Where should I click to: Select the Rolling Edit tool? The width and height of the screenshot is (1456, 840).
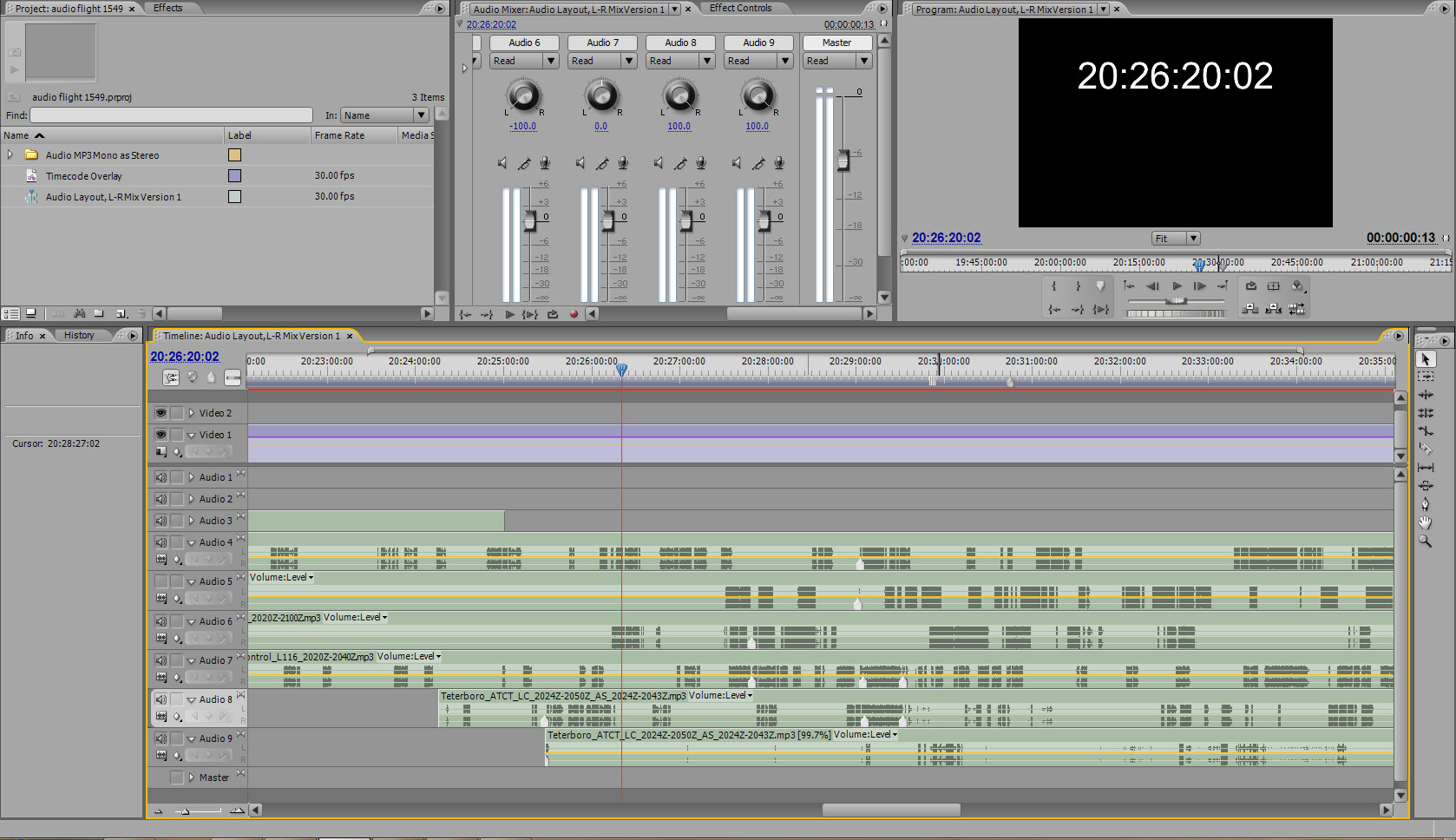coord(1425,413)
